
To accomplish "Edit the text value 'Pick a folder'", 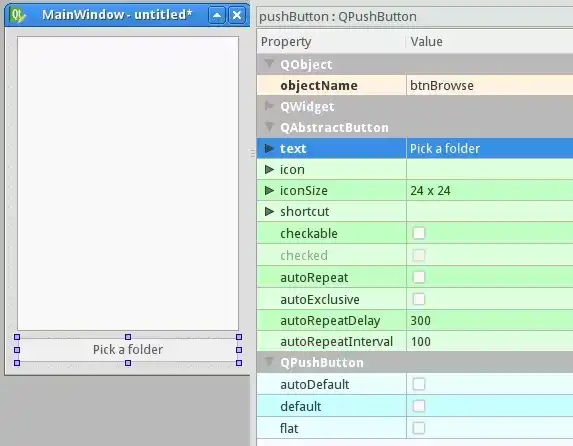I will coord(490,148).
